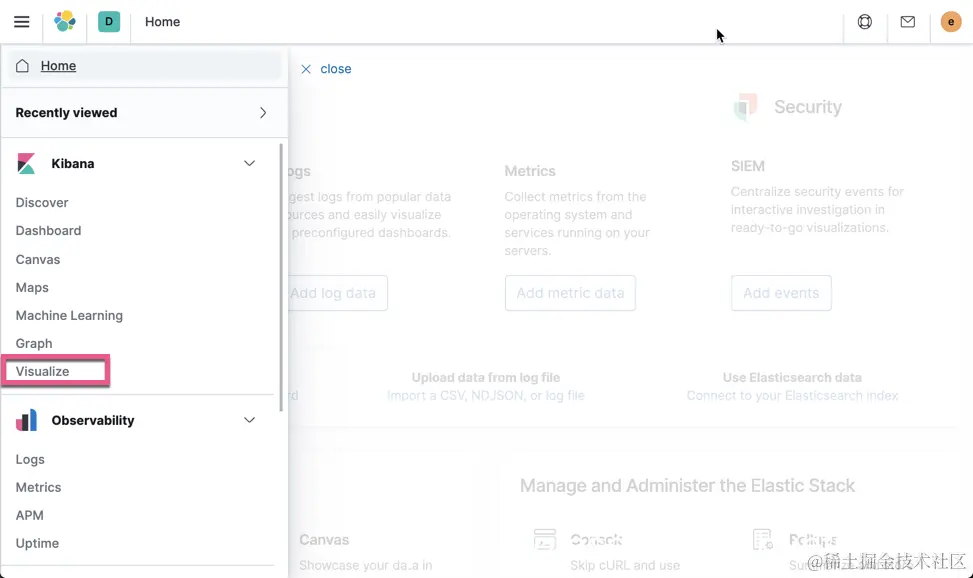973x578 pixels.
Task: Click Manage and Administer the Elastic Stack heading
Action: [688, 485]
